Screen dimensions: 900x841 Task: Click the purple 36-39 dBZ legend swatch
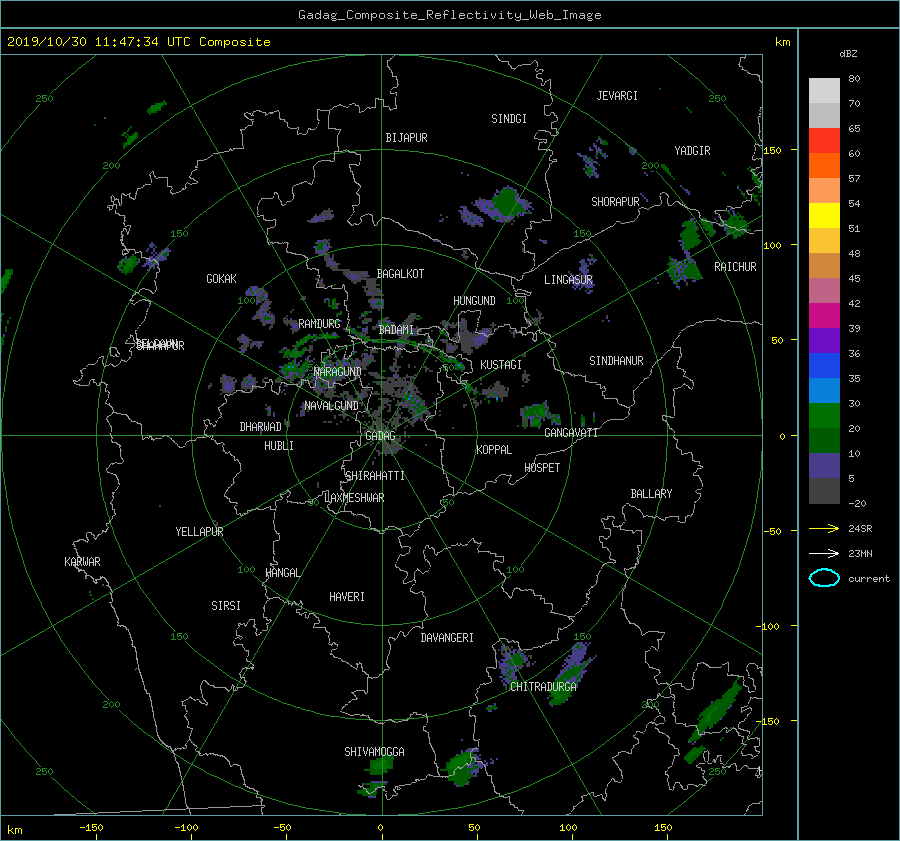(824, 340)
